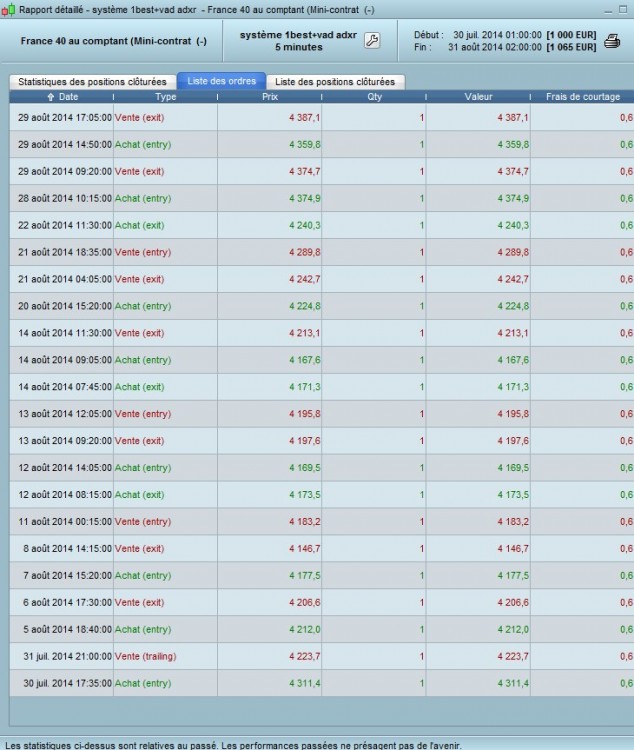Select the 22 août 11:30:00 Achat (exit) row
This screenshot has height=750, width=634.
[322, 225]
